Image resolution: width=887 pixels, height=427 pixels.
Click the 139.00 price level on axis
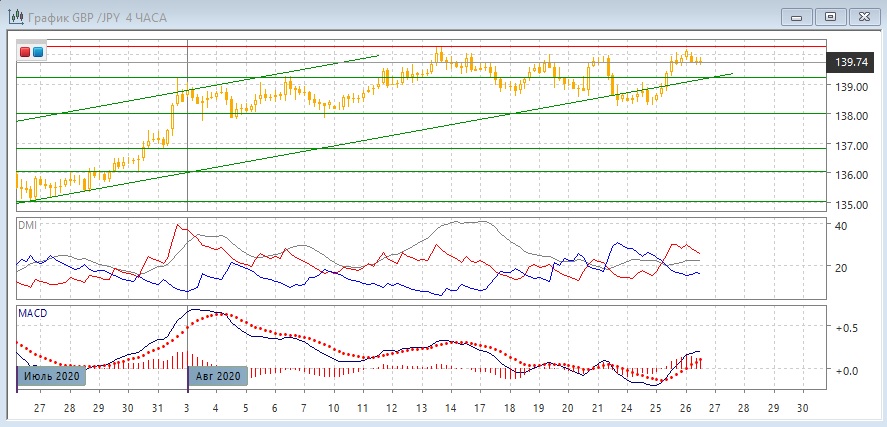pos(854,87)
